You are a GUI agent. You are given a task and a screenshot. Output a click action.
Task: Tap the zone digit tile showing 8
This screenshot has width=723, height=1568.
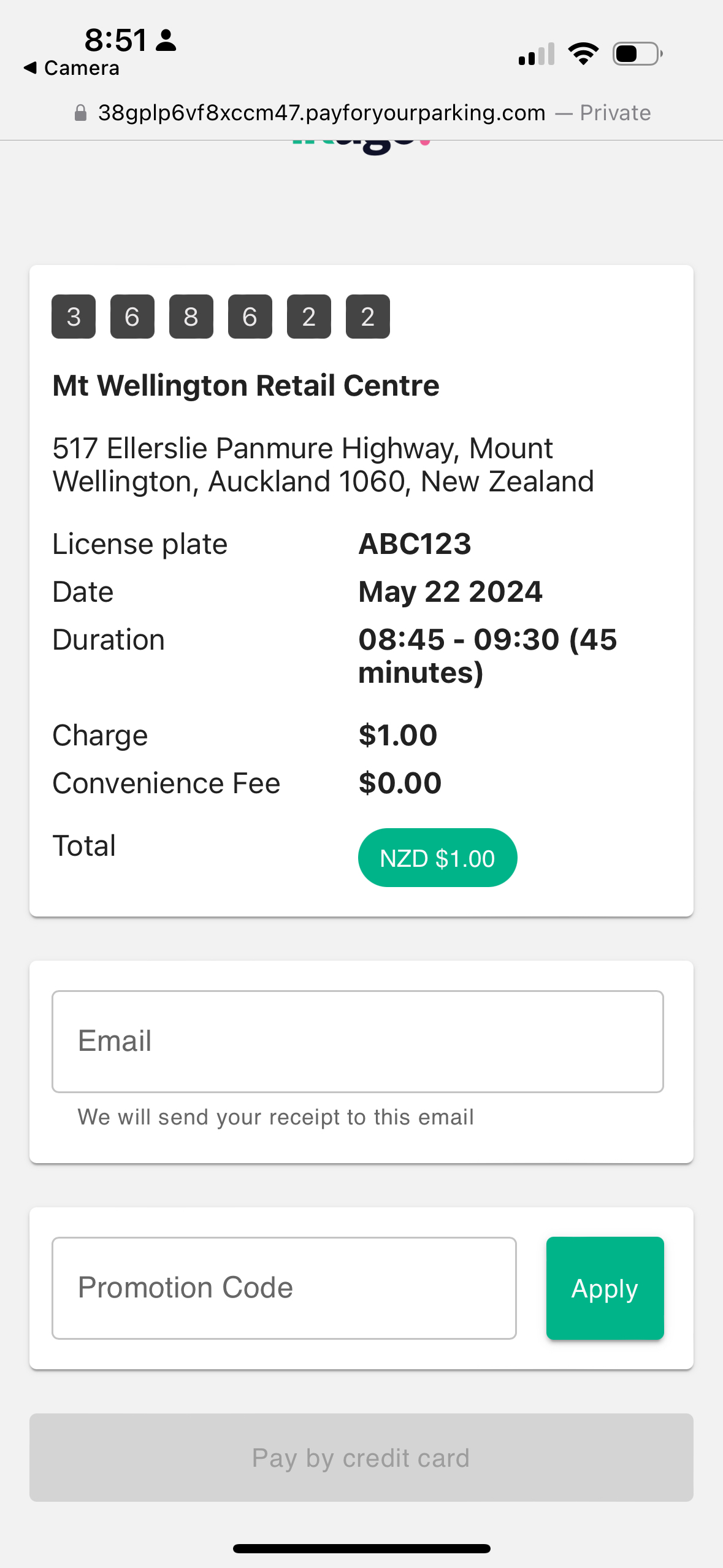(191, 317)
